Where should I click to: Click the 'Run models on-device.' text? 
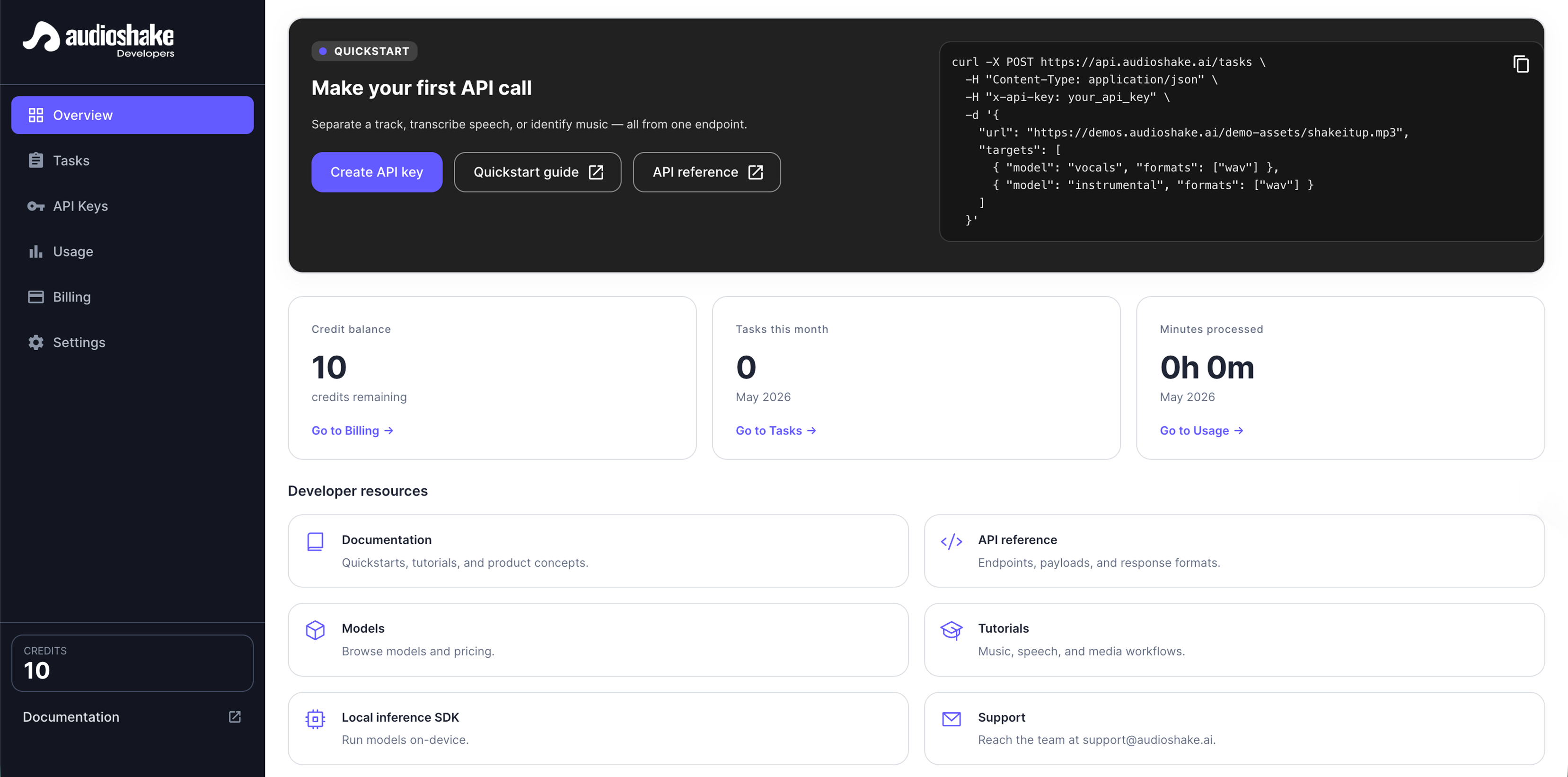tap(405, 740)
